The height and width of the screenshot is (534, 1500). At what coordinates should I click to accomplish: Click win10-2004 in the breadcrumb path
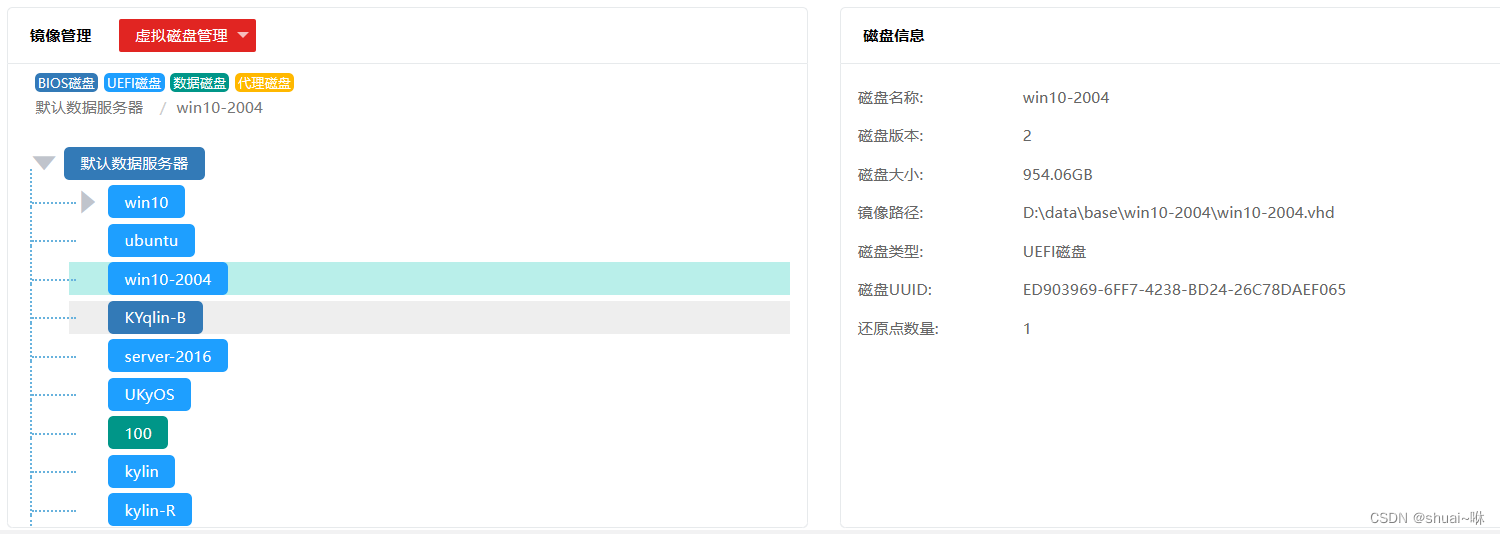point(219,108)
